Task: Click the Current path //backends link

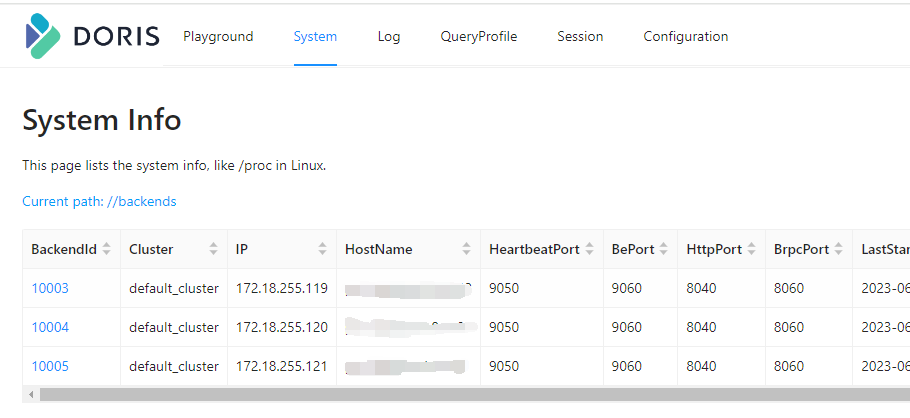Action: (x=99, y=201)
